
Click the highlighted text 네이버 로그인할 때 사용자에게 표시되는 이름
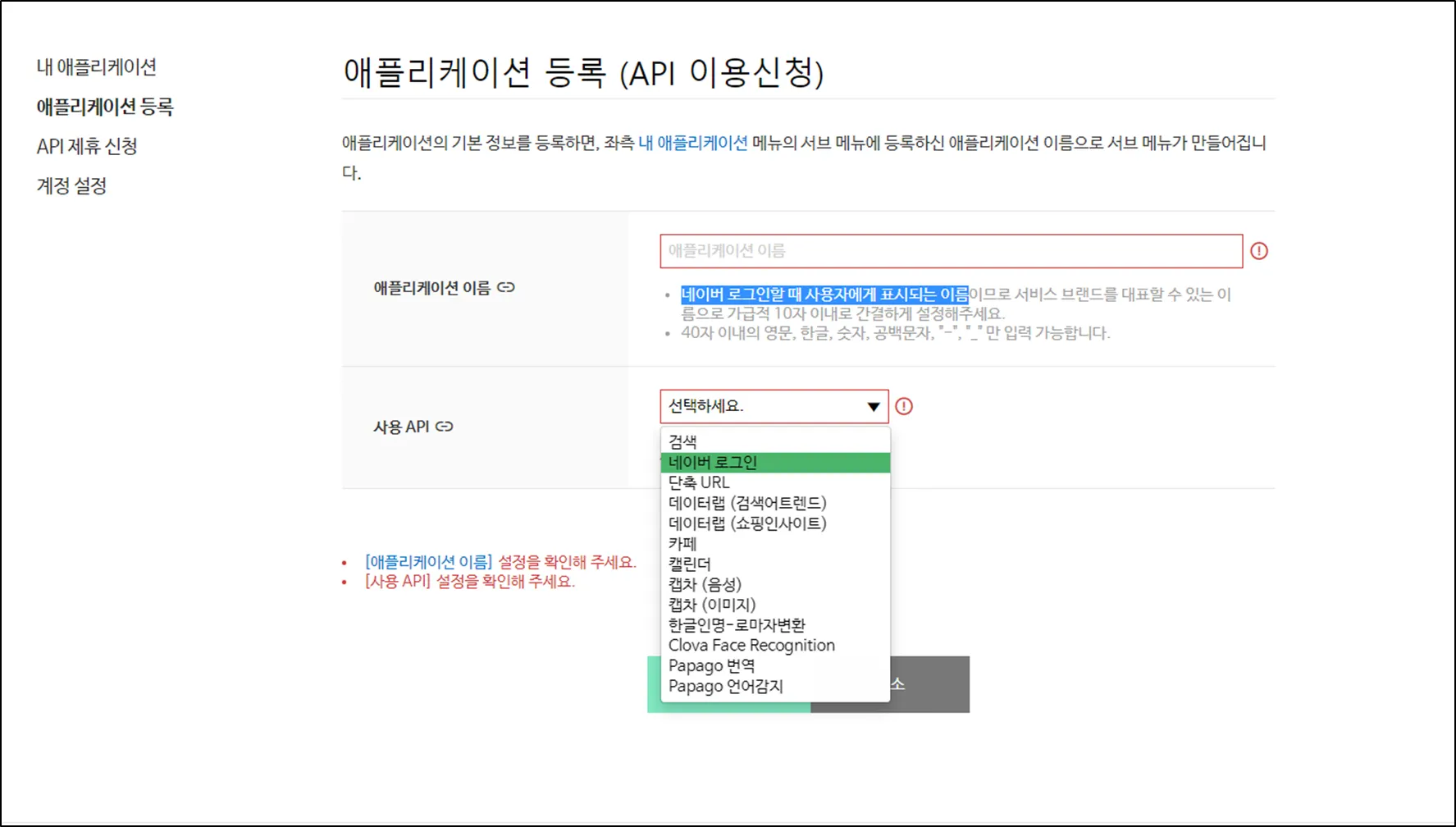(x=825, y=295)
